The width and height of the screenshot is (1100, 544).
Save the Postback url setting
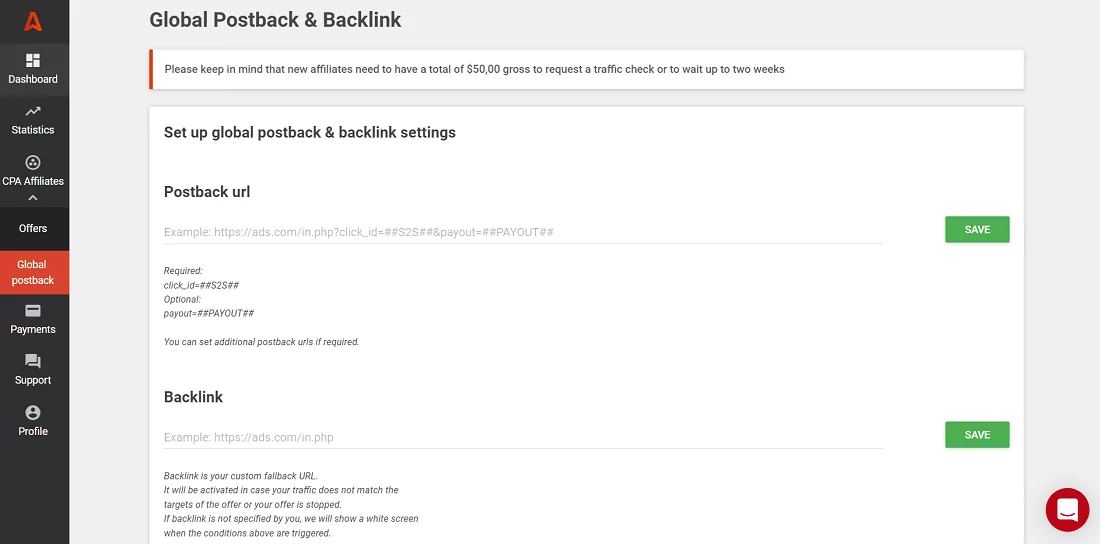point(977,229)
